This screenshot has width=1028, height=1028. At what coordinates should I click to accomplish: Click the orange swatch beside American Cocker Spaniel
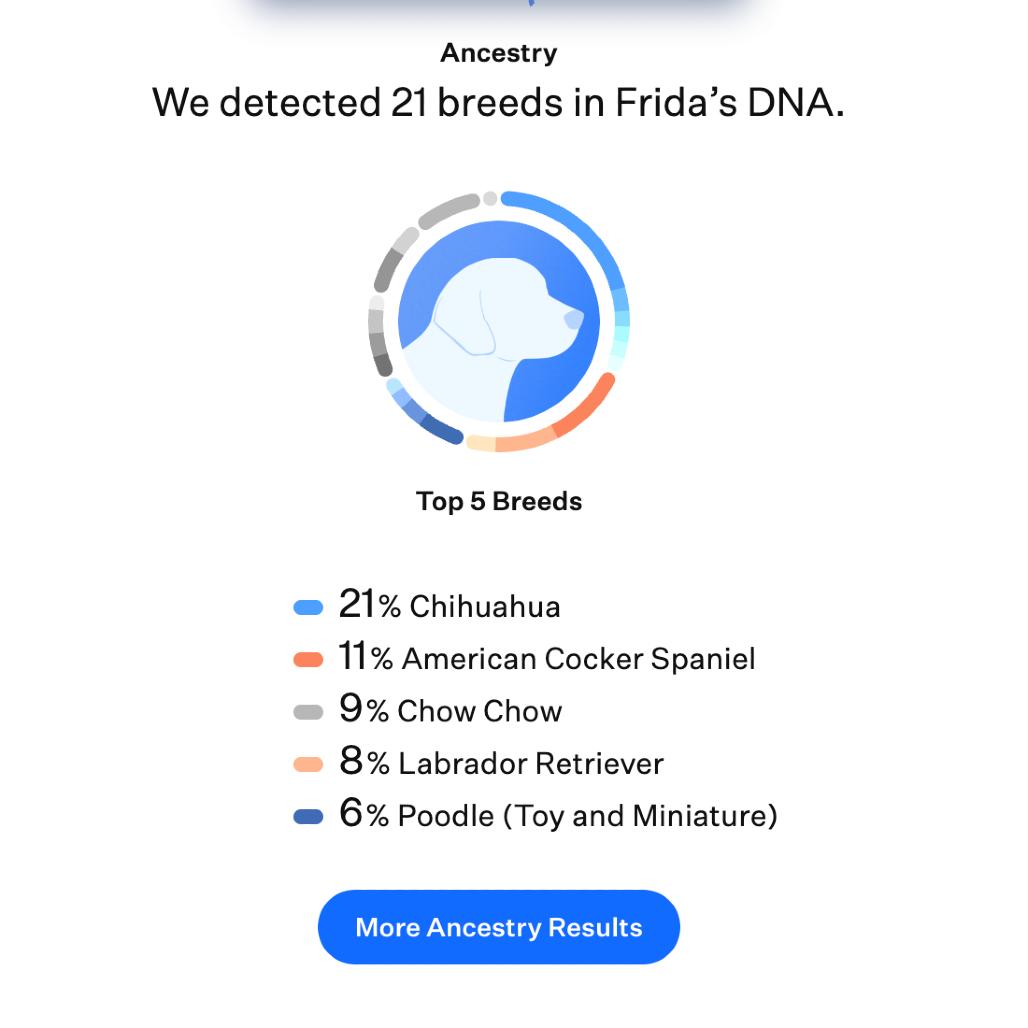[308, 660]
